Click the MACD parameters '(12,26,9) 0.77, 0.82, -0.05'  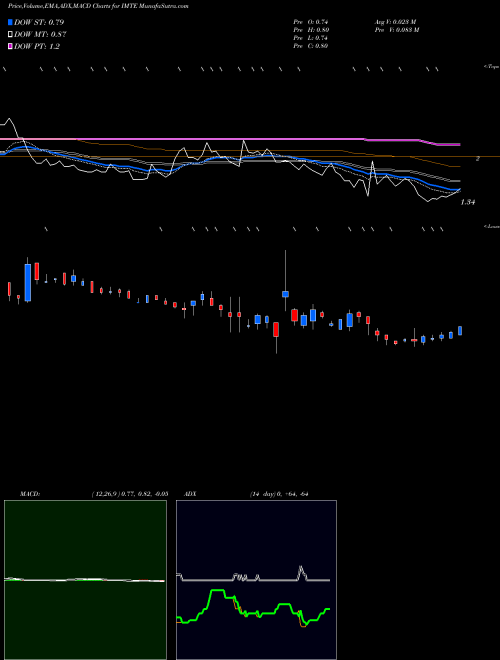(130, 494)
